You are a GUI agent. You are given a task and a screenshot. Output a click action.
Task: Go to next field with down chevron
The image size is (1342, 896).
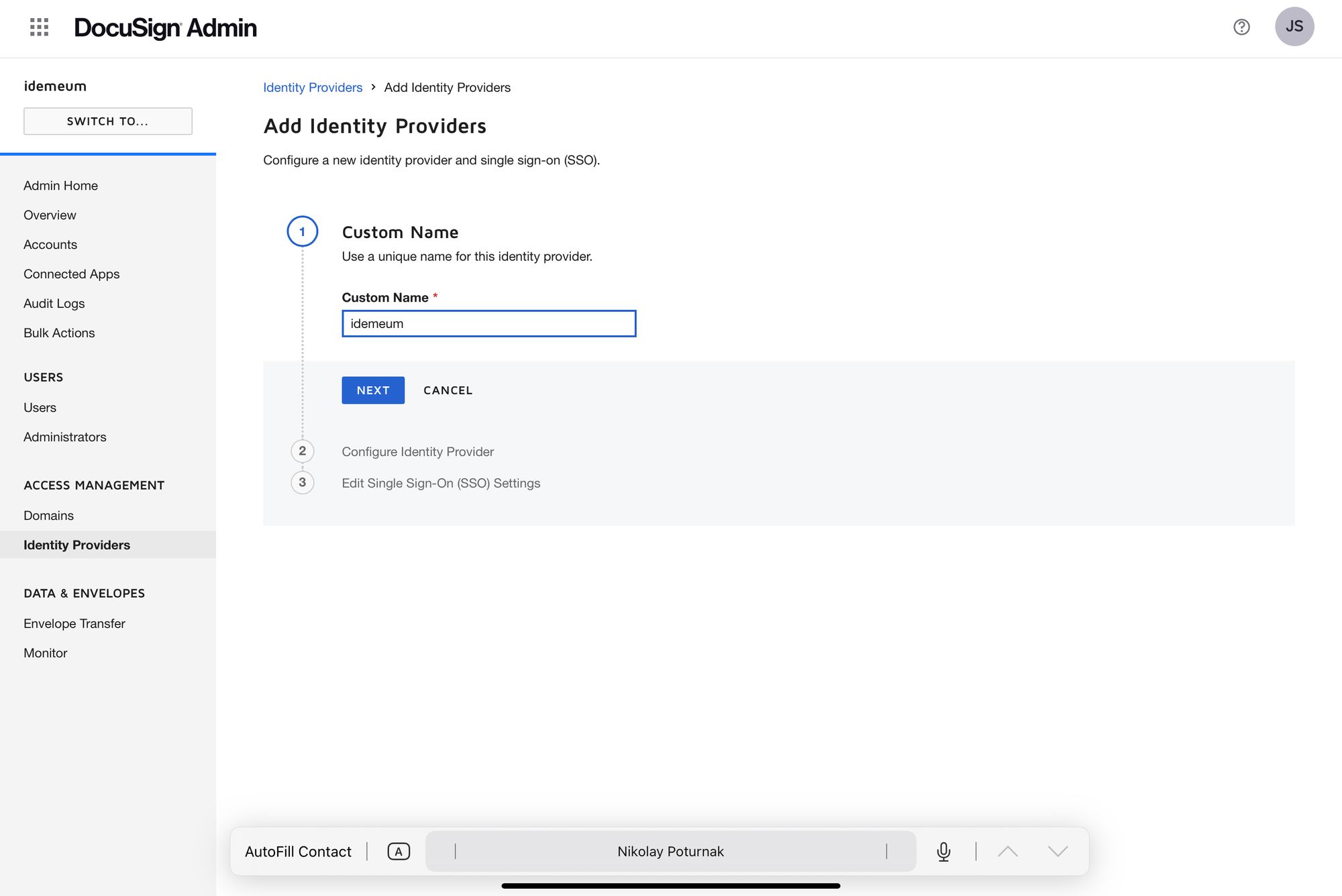pos(1058,851)
